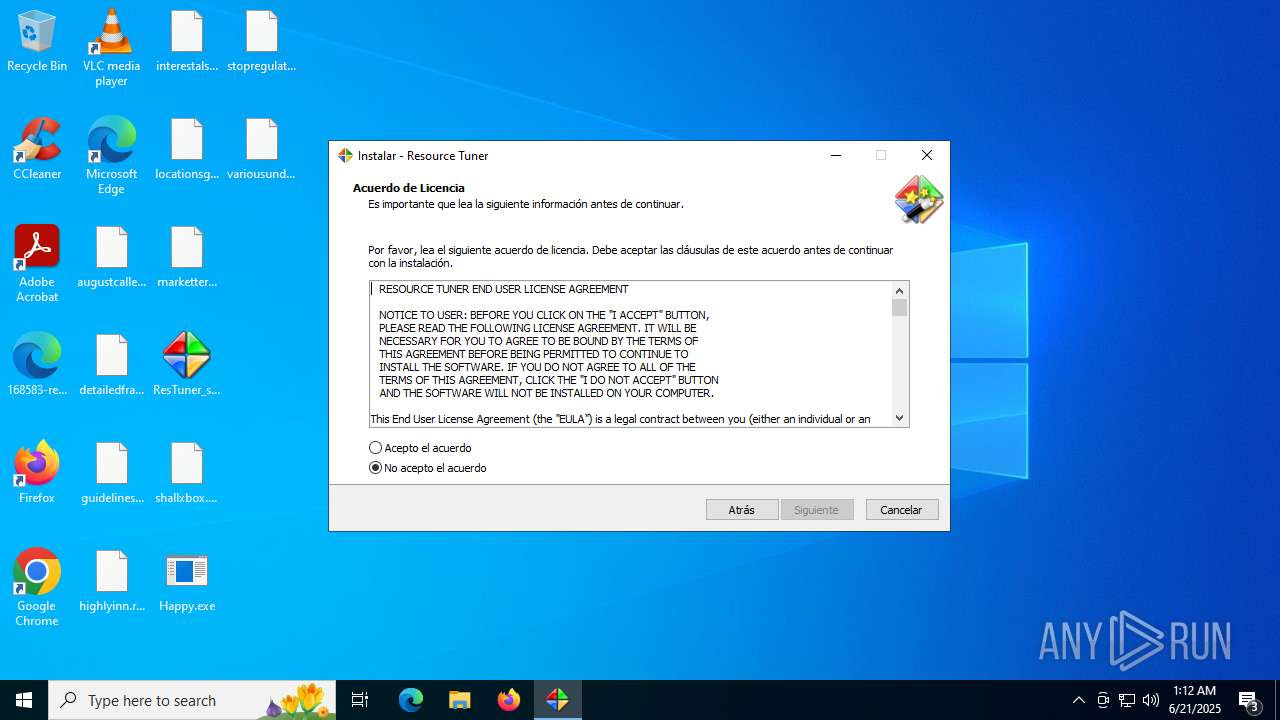Click the Meet Now tray icon
The image size is (1280, 720).
pos(1103,700)
